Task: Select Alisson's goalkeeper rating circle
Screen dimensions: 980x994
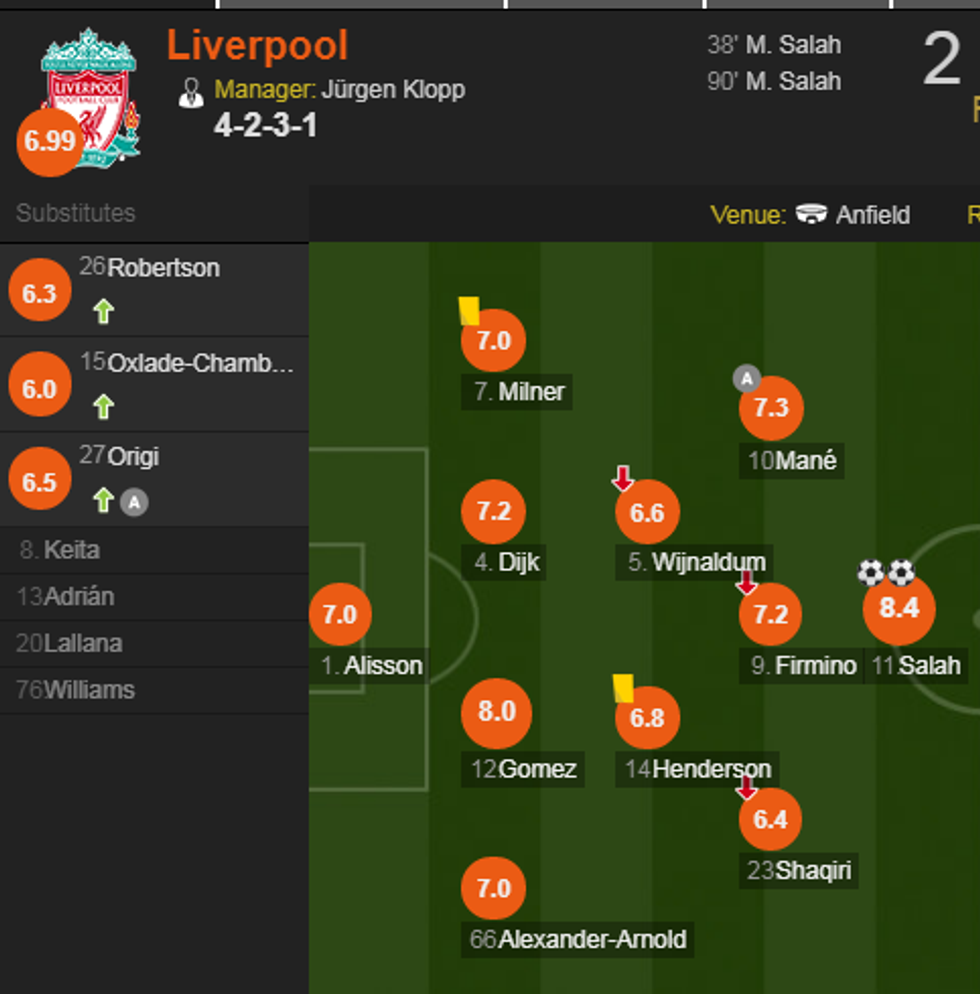Action: pos(340,614)
